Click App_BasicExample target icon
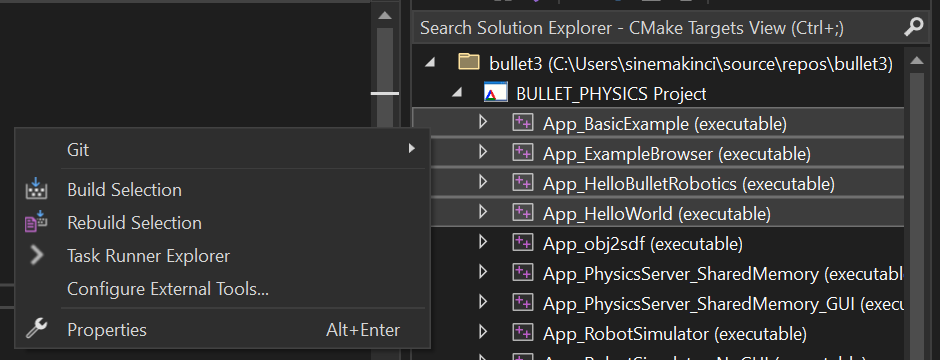940x360 pixels. [523, 123]
